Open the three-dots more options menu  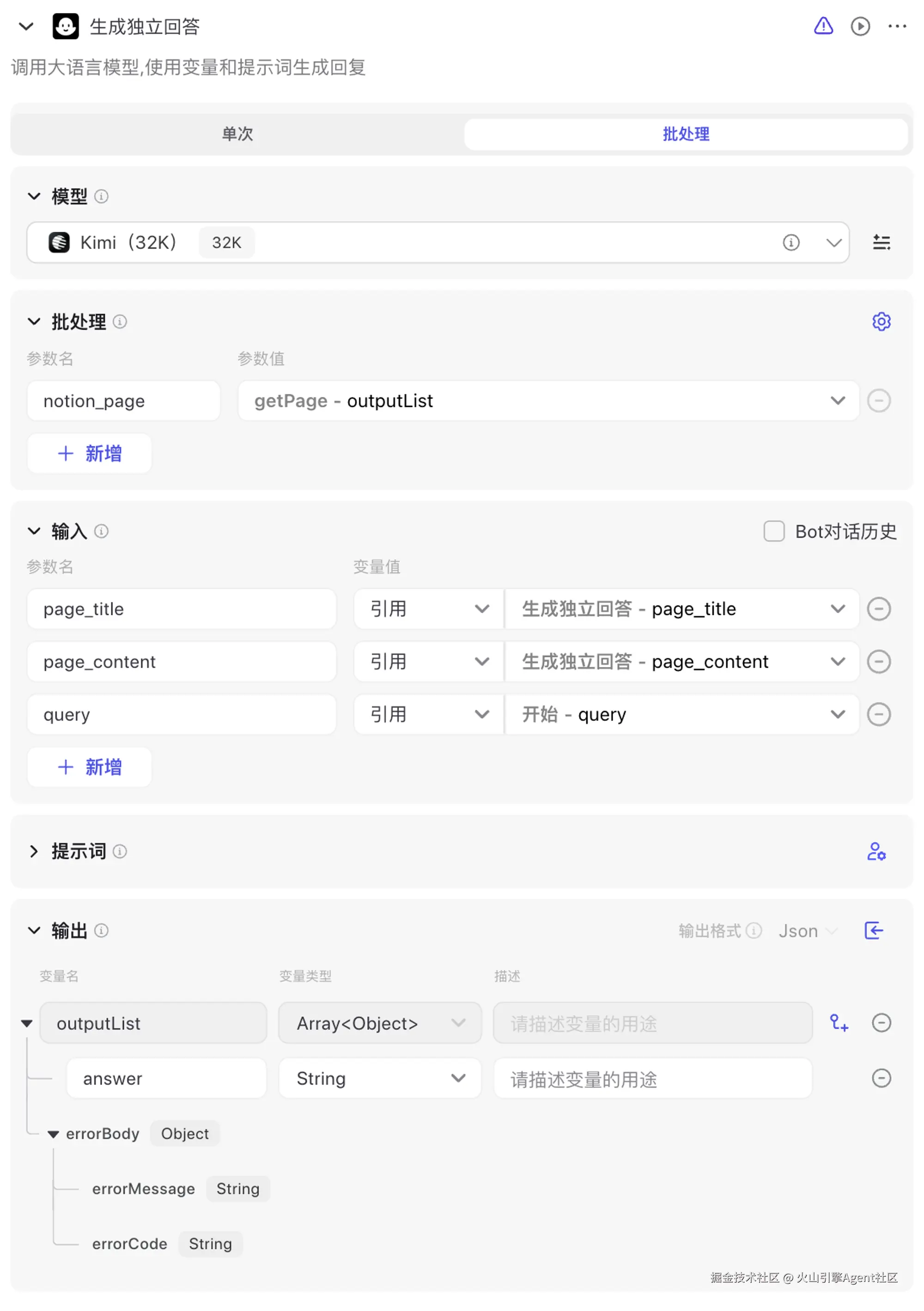tap(897, 26)
